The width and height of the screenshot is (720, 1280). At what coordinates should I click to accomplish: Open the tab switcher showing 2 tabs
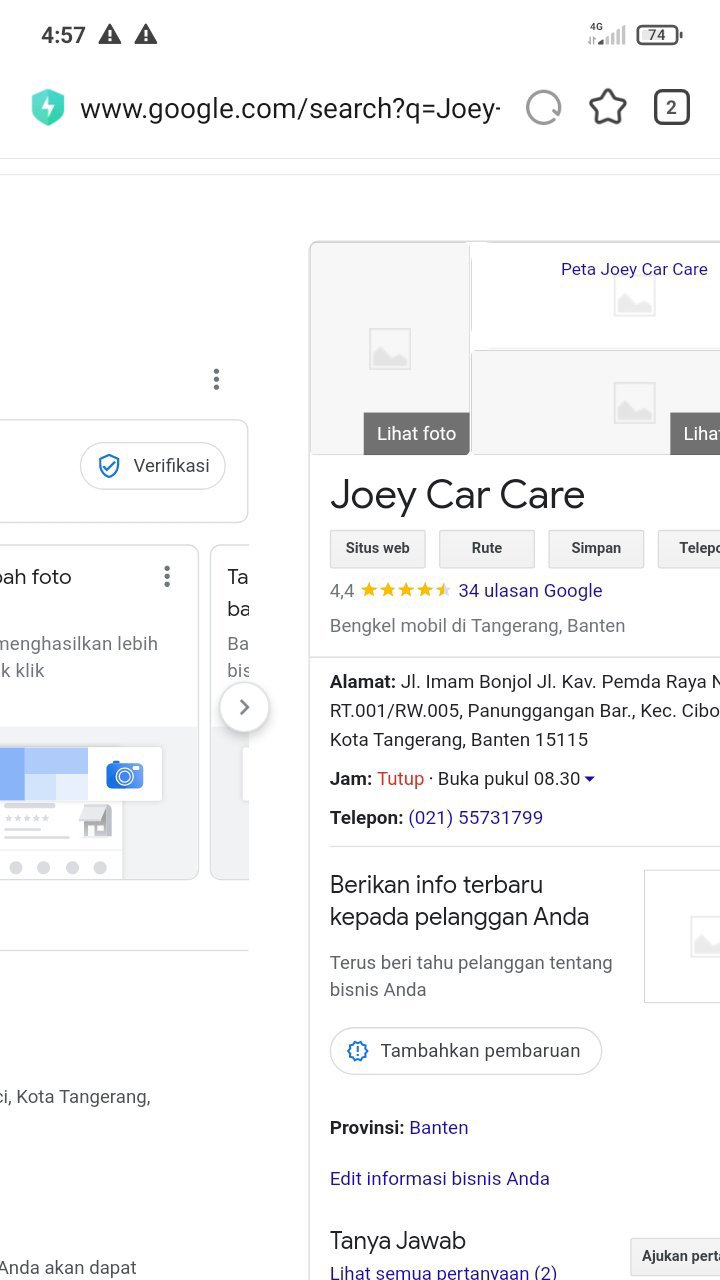point(671,108)
